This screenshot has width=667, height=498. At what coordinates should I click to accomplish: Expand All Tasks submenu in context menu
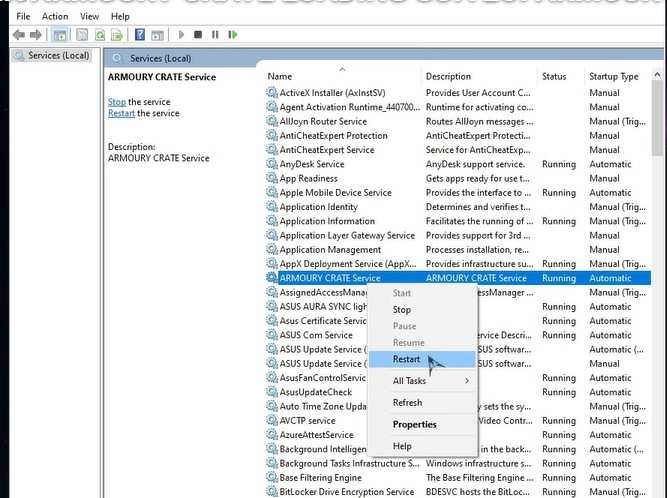(x=422, y=381)
